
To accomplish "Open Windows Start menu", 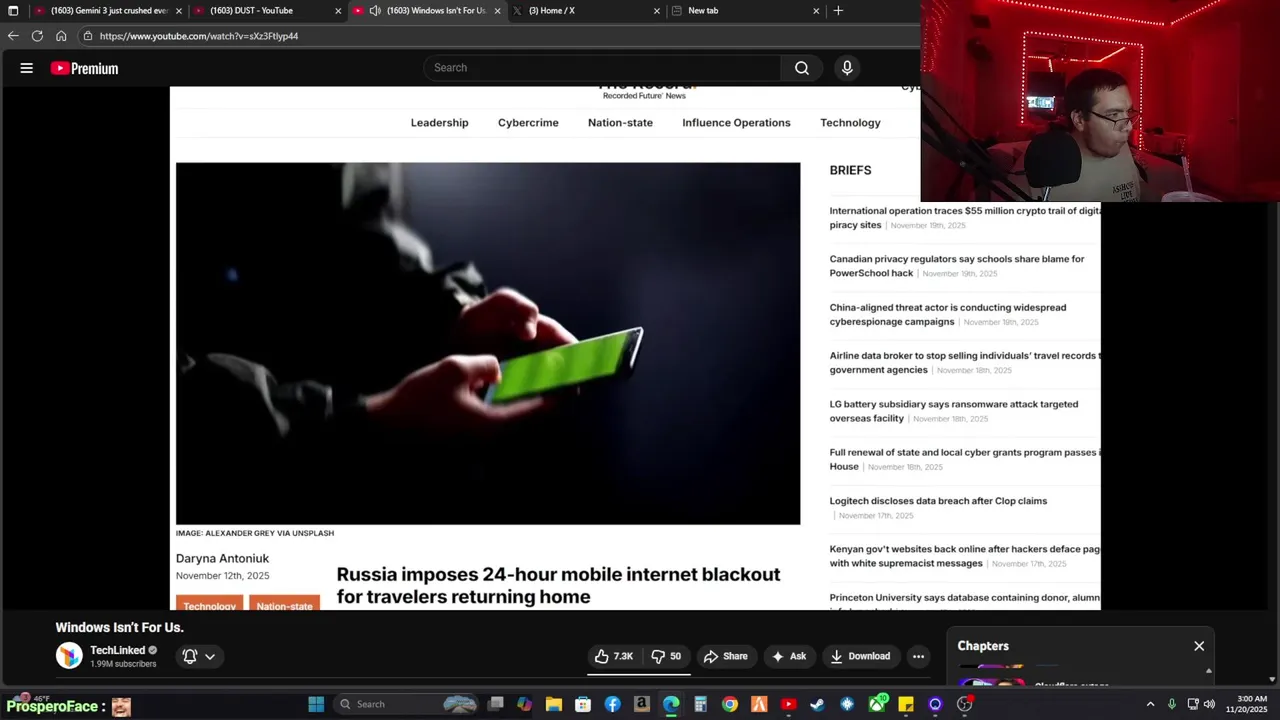I will [316, 704].
